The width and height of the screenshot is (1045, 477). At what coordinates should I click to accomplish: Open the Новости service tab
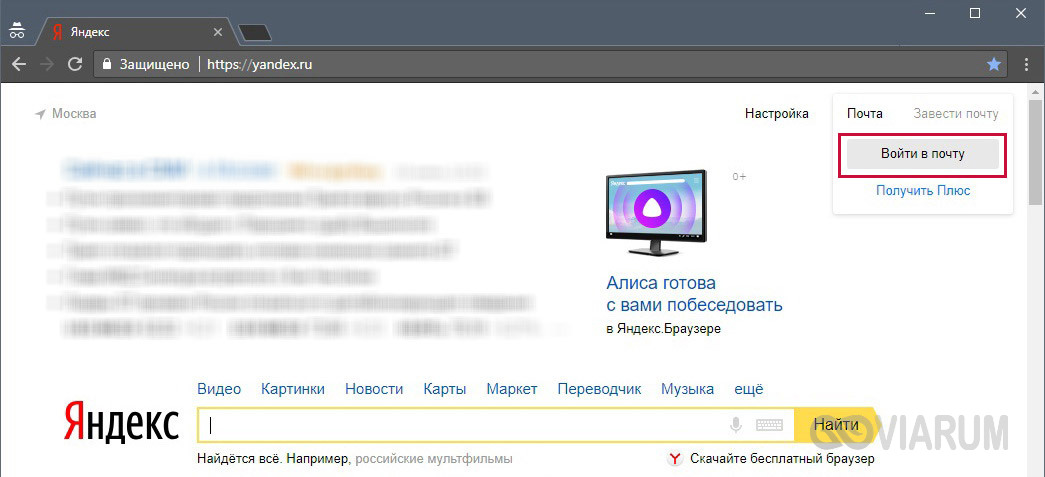(374, 389)
